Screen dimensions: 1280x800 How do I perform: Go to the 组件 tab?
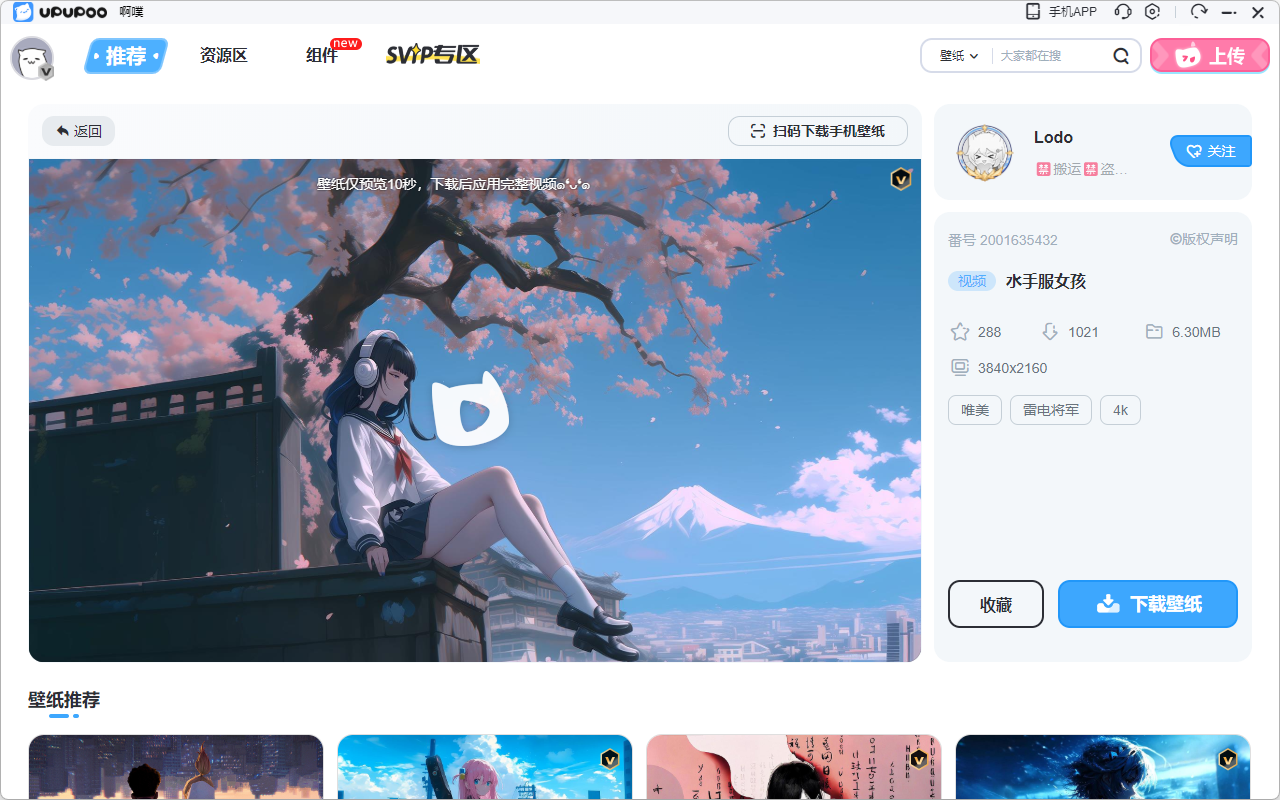[x=322, y=56]
